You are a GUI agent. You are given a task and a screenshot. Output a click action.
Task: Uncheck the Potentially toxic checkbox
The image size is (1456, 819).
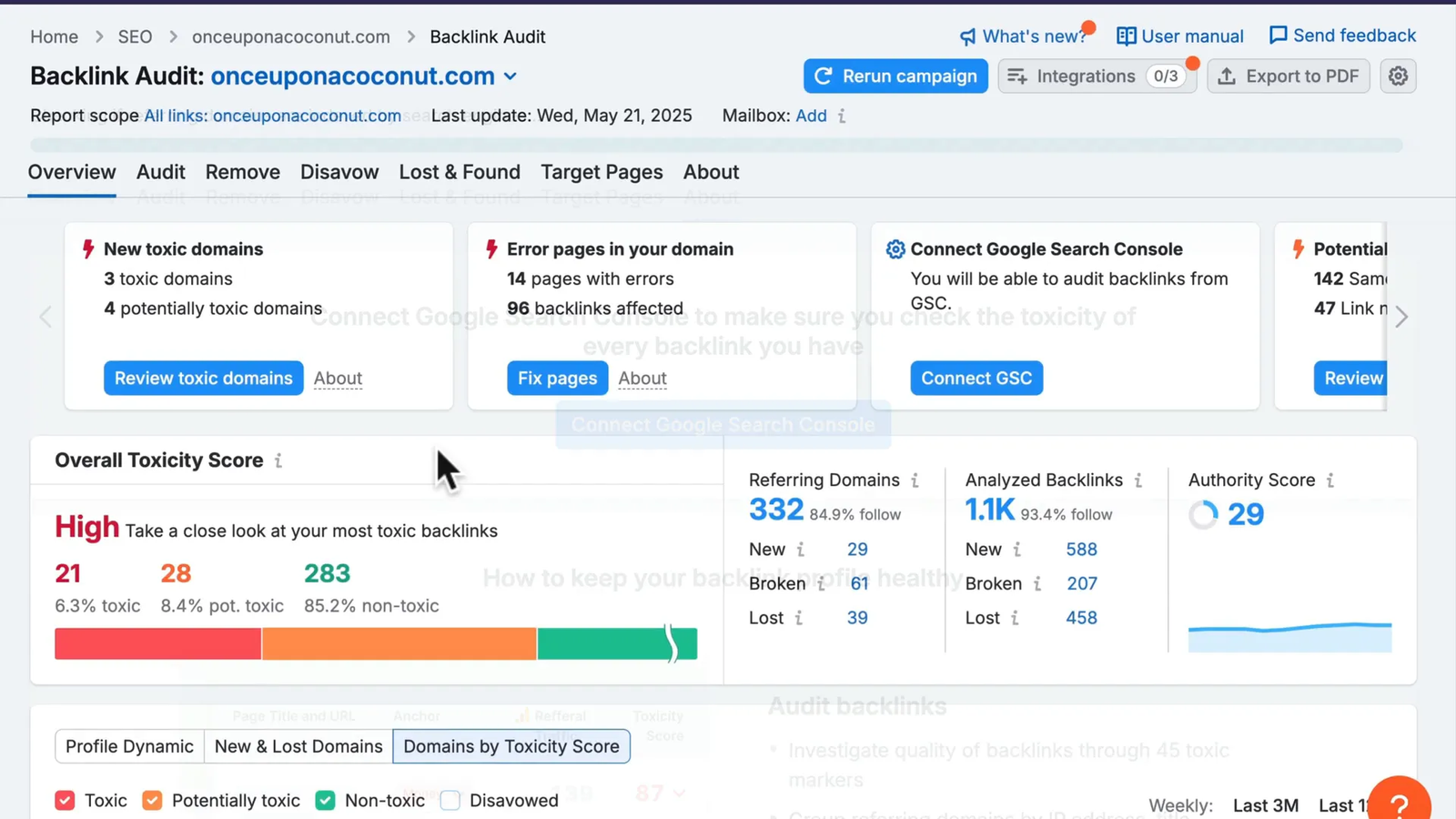point(152,801)
